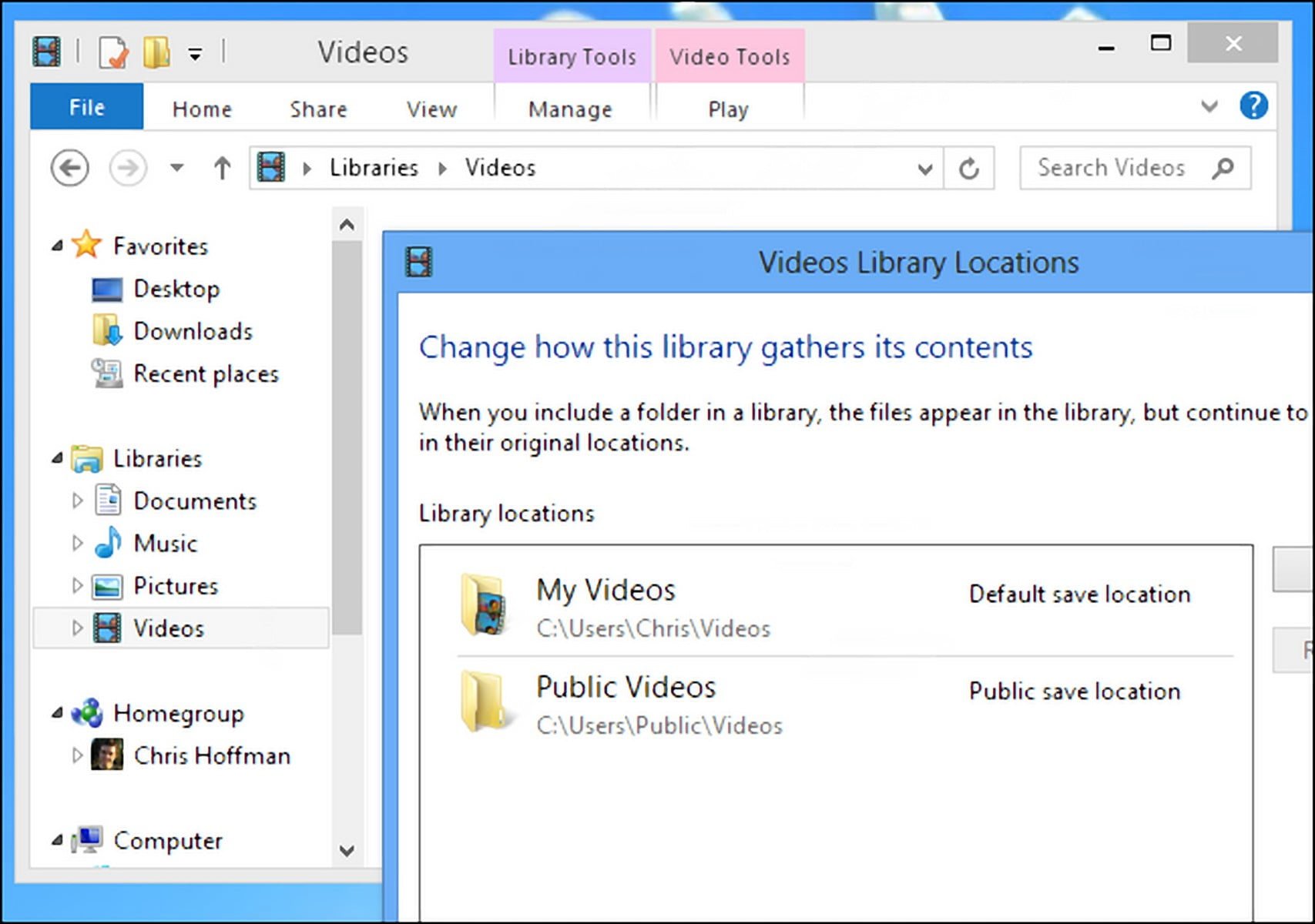Open the Customize Quick Access Toolbar dropdown
Image resolution: width=1315 pixels, height=924 pixels.
point(196,54)
